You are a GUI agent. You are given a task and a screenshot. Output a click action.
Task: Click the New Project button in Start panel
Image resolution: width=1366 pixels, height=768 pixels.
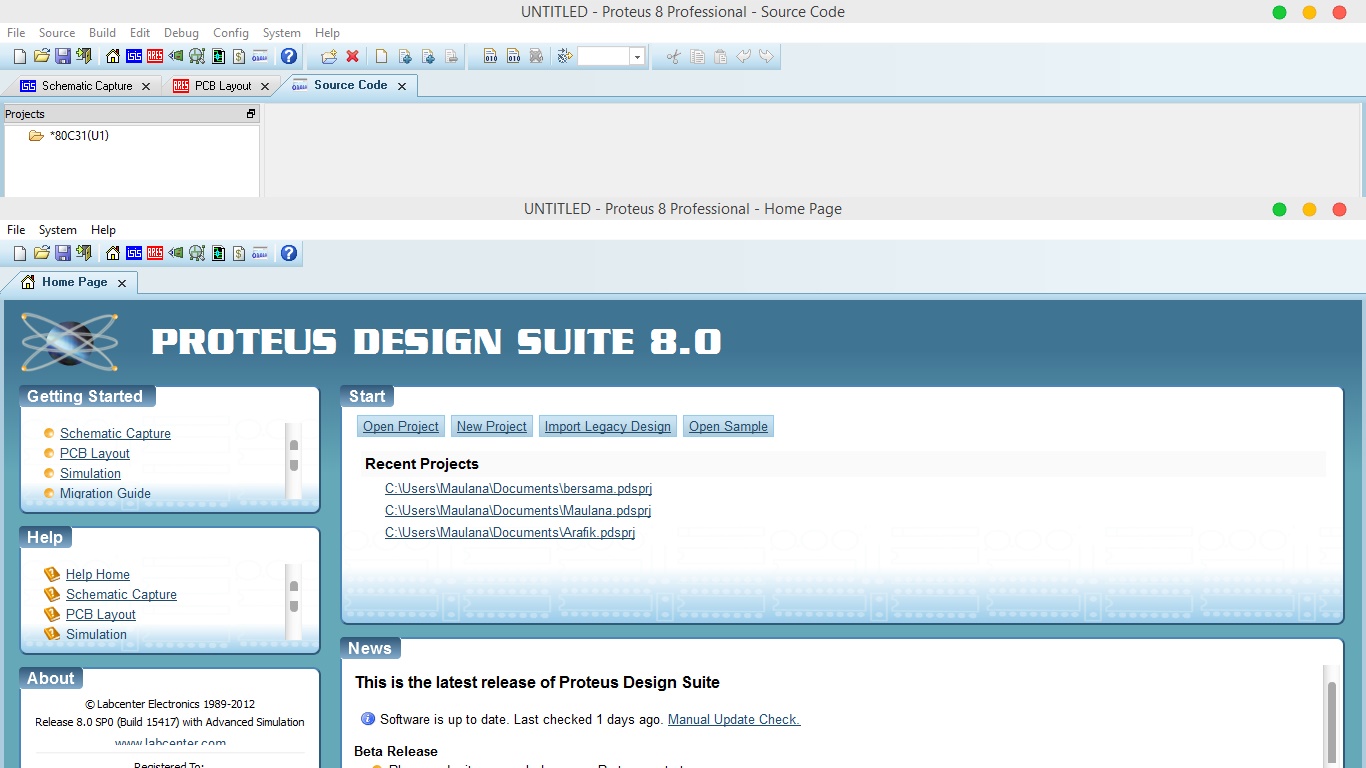click(x=492, y=426)
